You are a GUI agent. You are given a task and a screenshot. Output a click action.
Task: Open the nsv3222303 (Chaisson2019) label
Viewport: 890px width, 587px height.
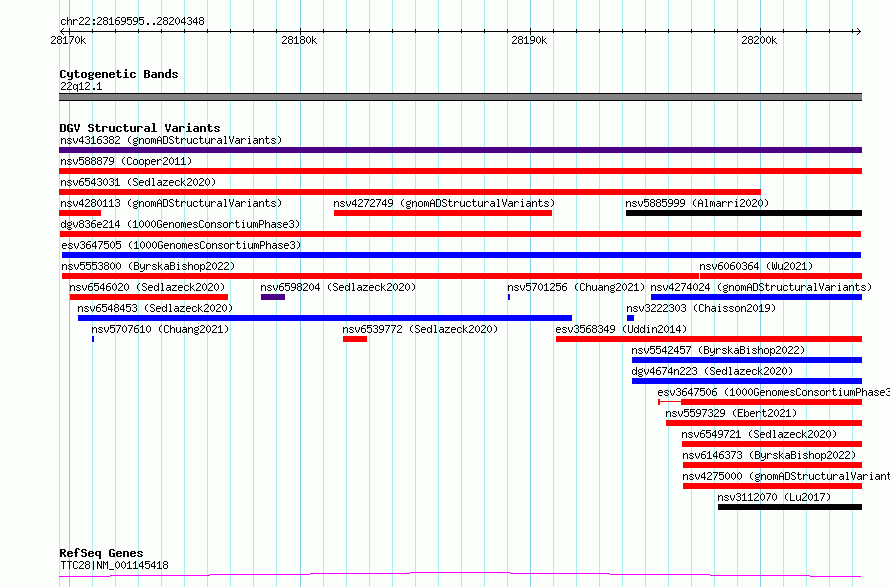click(x=701, y=308)
